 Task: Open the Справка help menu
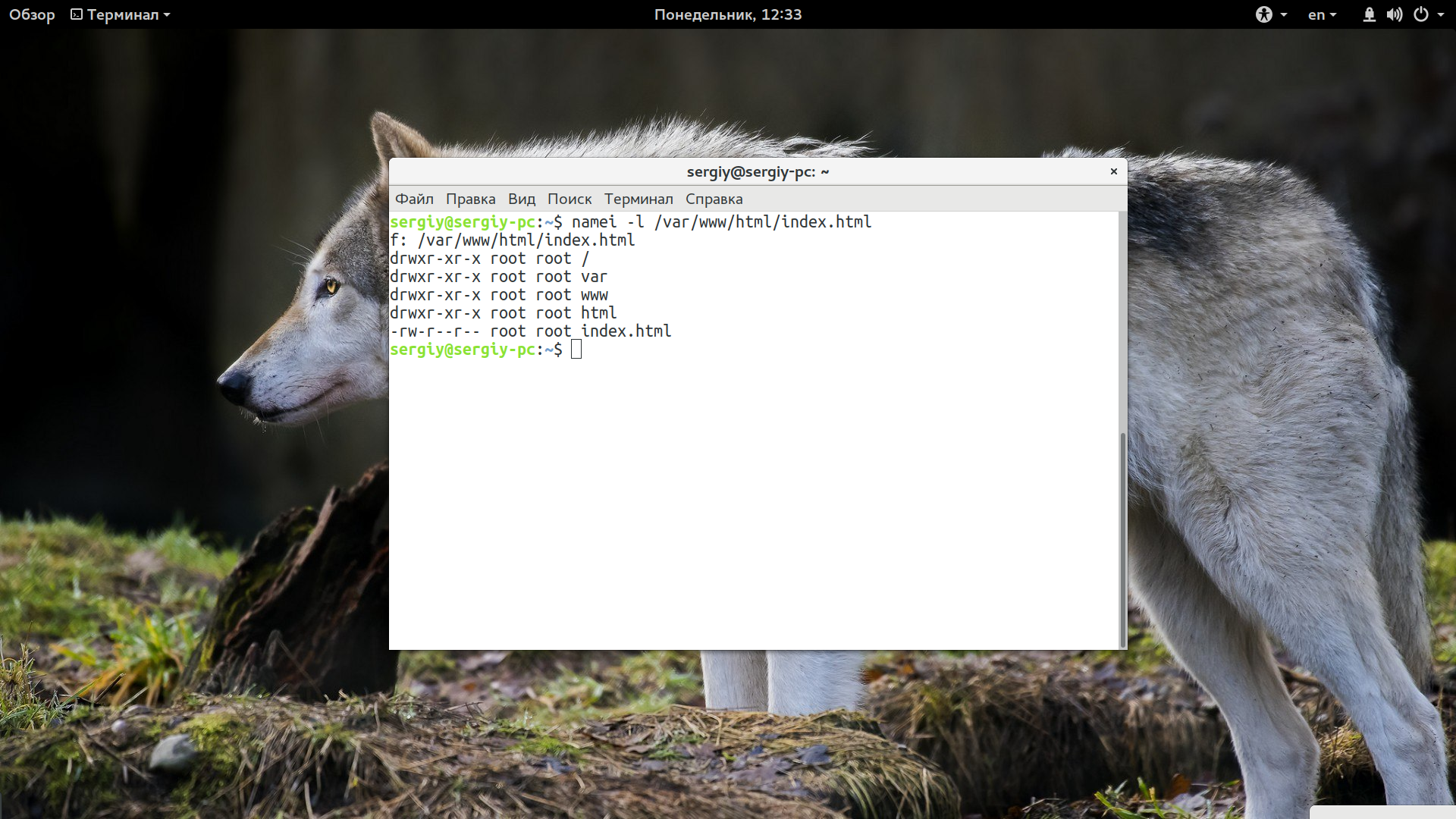[x=714, y=199]
